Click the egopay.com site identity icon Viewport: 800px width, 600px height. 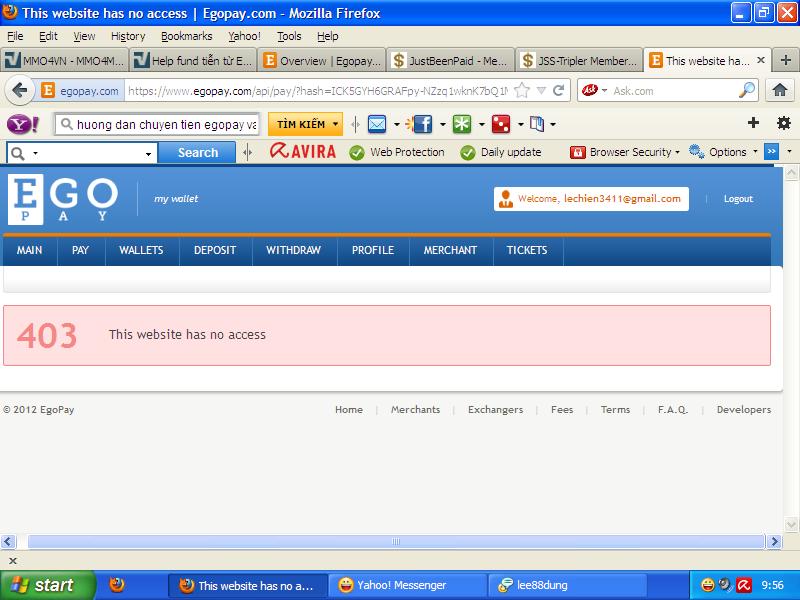[47, 91]
